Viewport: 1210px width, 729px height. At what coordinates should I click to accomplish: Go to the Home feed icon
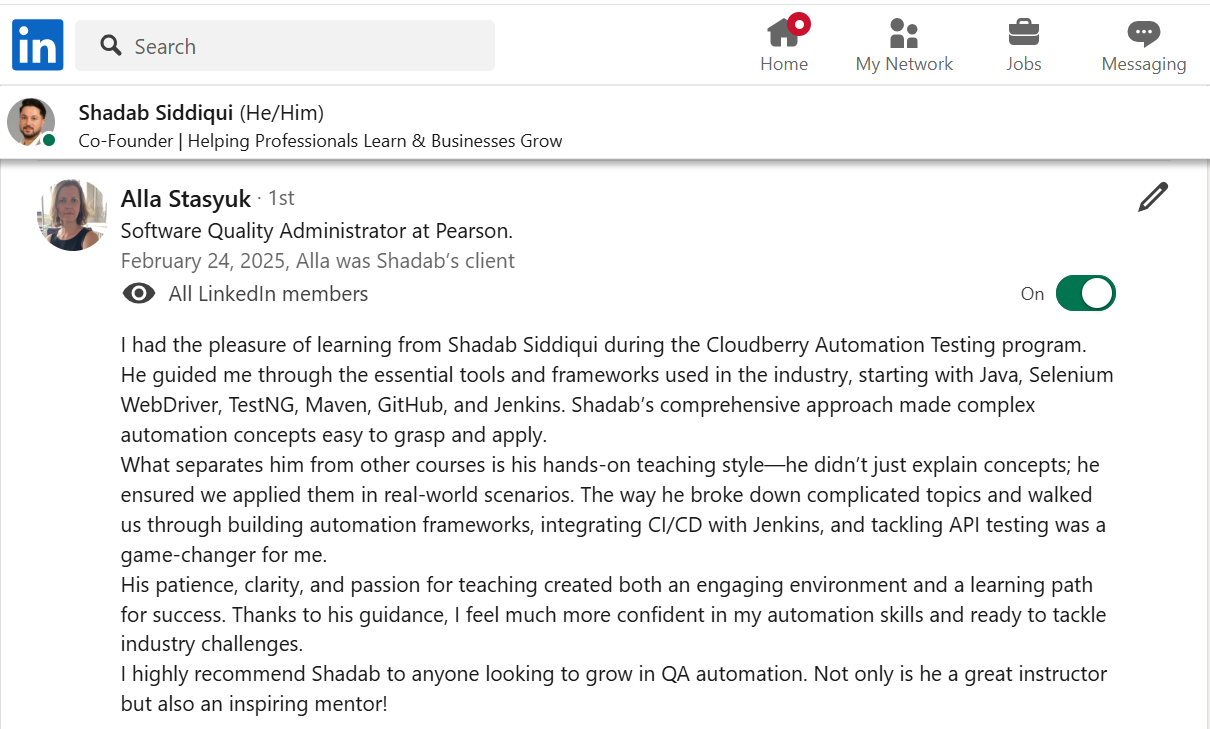point(782,34)
